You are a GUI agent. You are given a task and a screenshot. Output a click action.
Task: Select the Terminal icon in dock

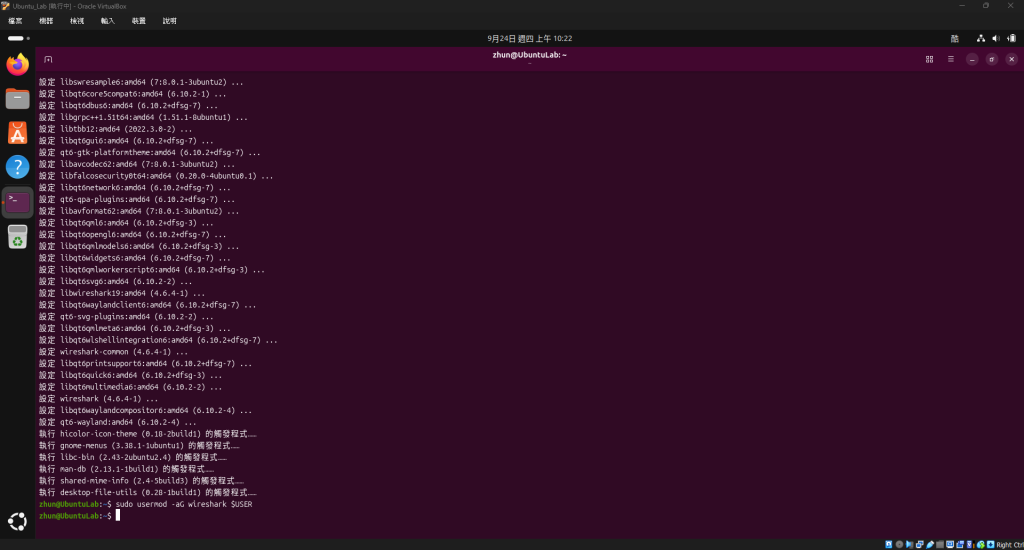pyautogui.click(x=18, y=202)
